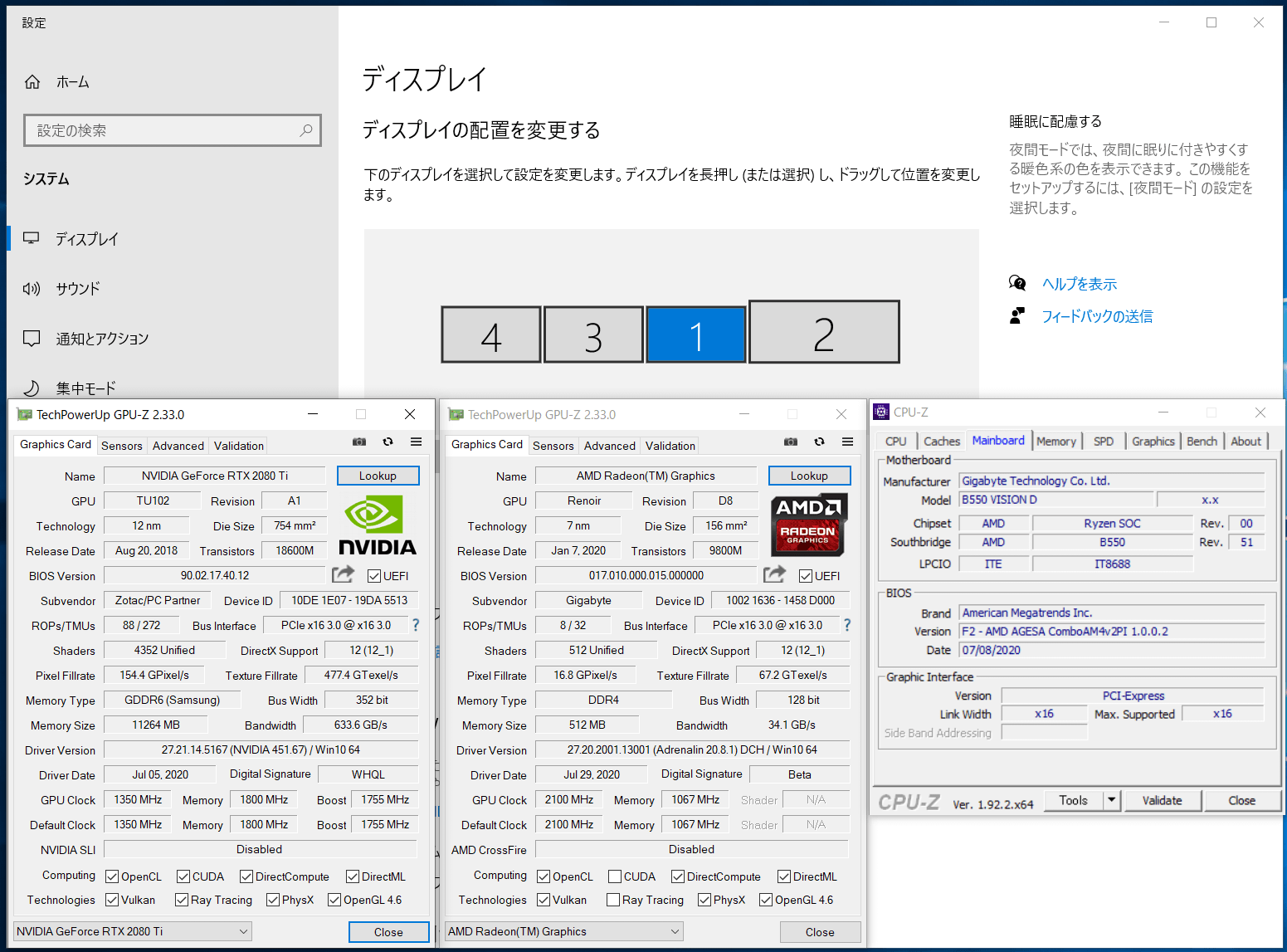Export AMD BIOS with share arrow icon
This screenshot has height=952, width=1287.
pyautogui.click(x=774, y=574)
